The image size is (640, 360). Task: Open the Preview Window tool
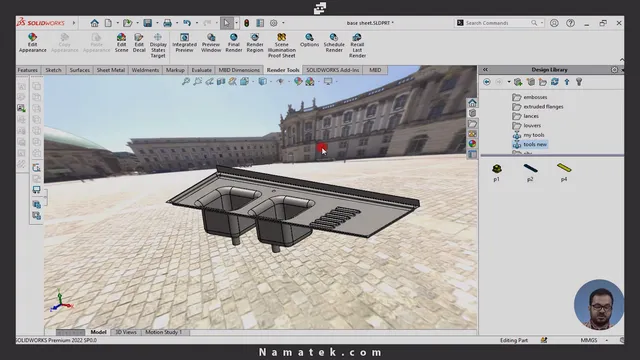pos(211,43)
